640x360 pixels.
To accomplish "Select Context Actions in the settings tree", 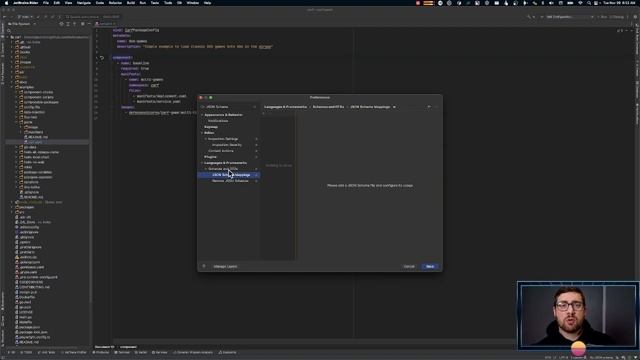I will pyautogui.click(x=221, y=151).
